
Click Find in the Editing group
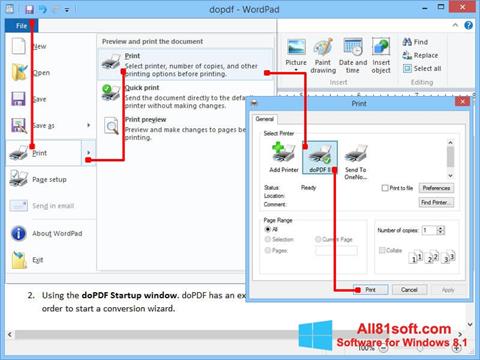(x=415, y=42)
